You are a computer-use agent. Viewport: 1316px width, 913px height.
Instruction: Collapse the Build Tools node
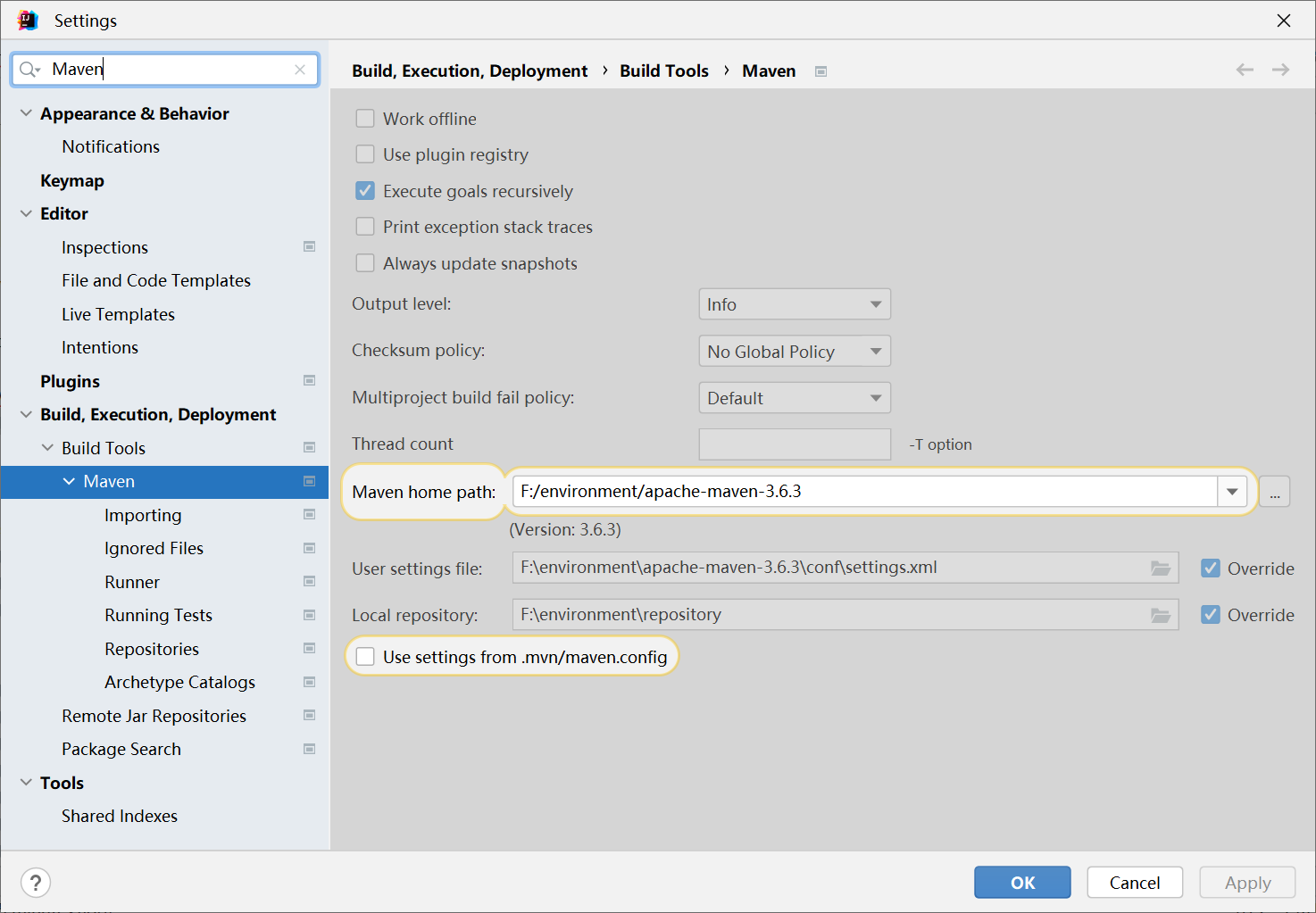[x=47, y=448]
